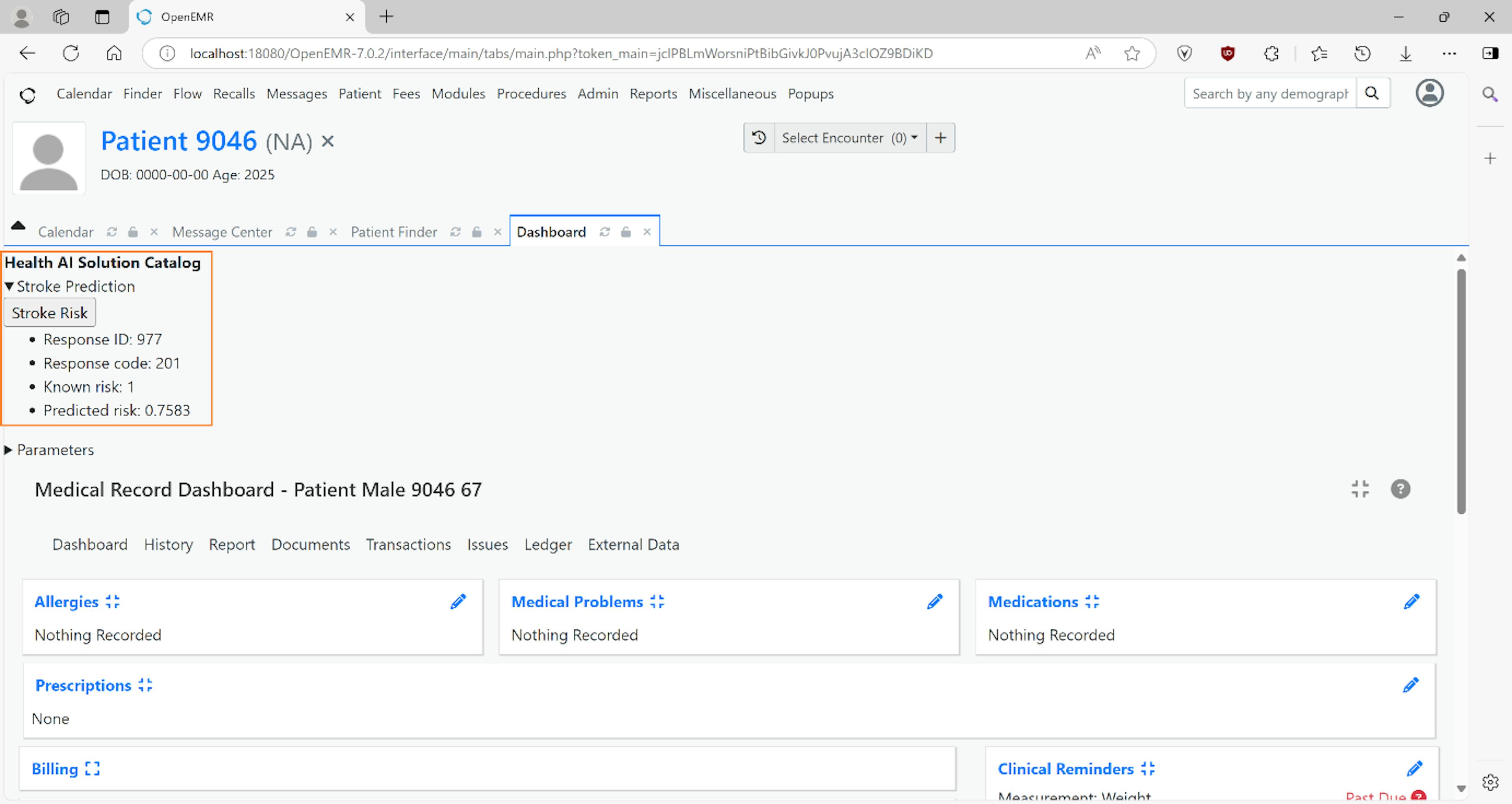1512x804 pixels.
Task: Click the Medical Problems edit pencil icon
Action: pos(934,602)
